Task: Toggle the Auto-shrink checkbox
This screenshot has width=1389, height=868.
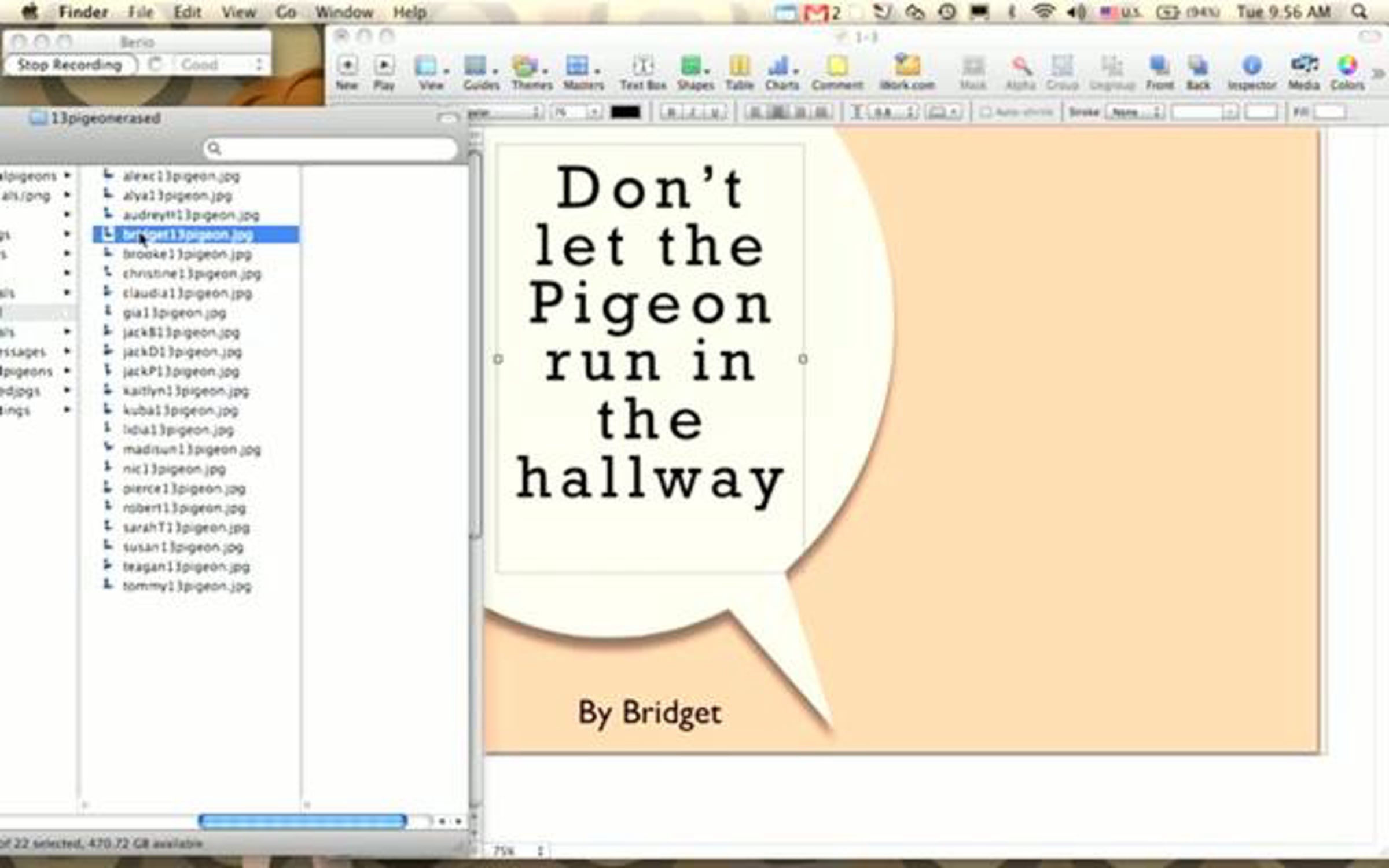Action: click(x=986, y=112)
